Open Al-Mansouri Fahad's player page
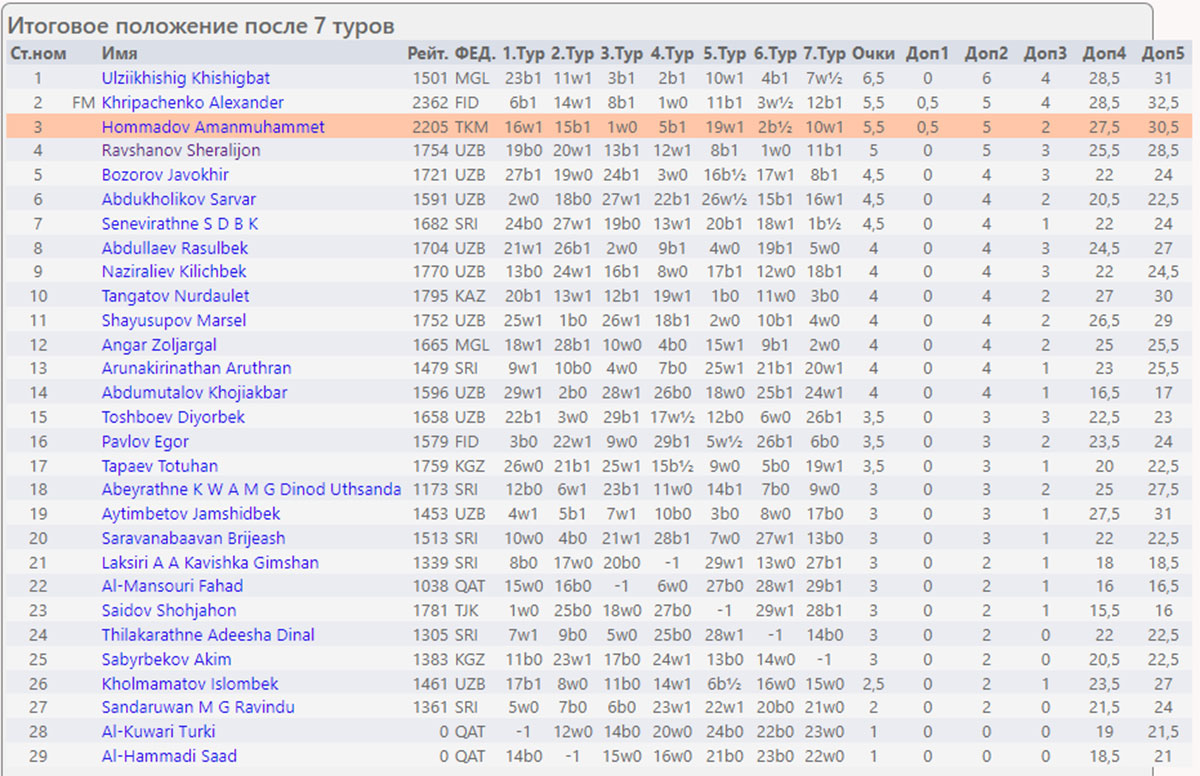The image size is (1200, 776). point(172,586)
